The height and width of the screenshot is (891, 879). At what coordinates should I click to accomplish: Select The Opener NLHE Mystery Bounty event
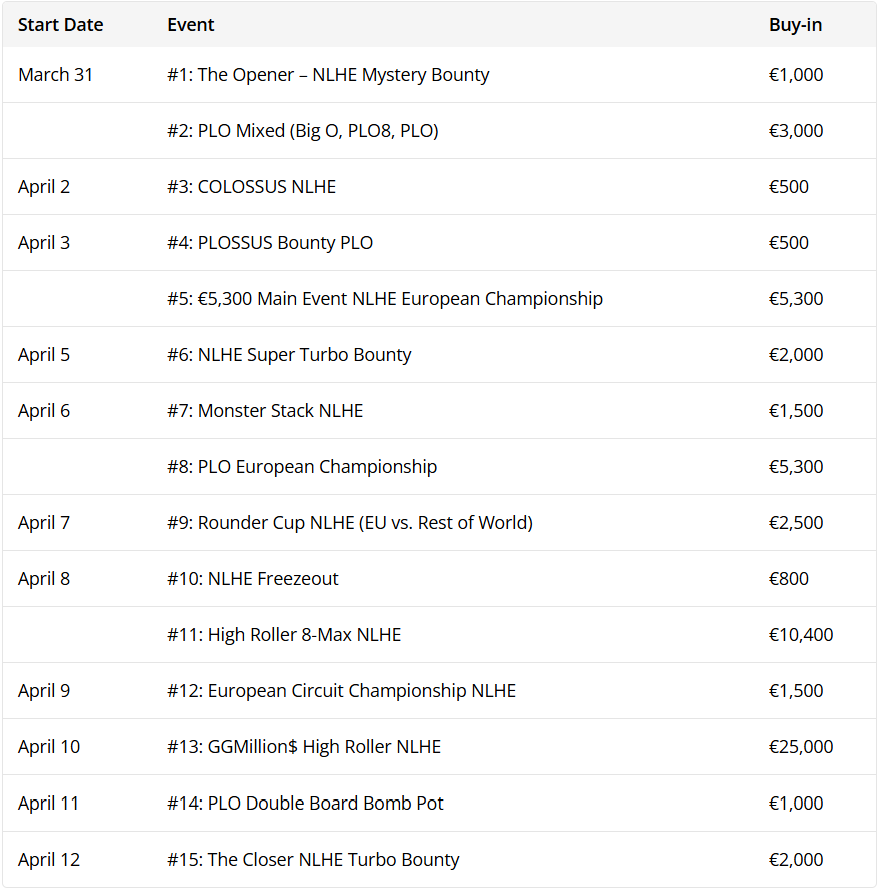coord(328,75)
